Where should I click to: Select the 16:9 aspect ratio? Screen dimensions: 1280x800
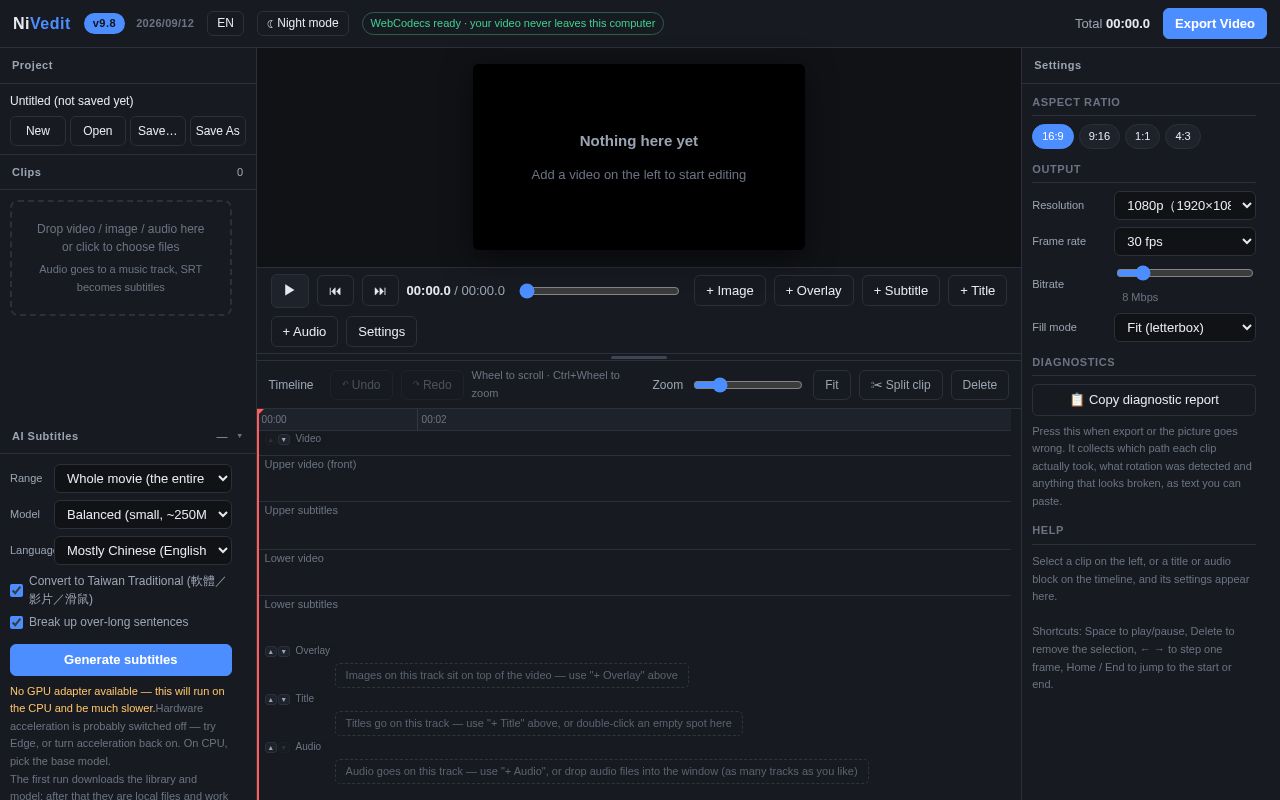pos(1053,136)
